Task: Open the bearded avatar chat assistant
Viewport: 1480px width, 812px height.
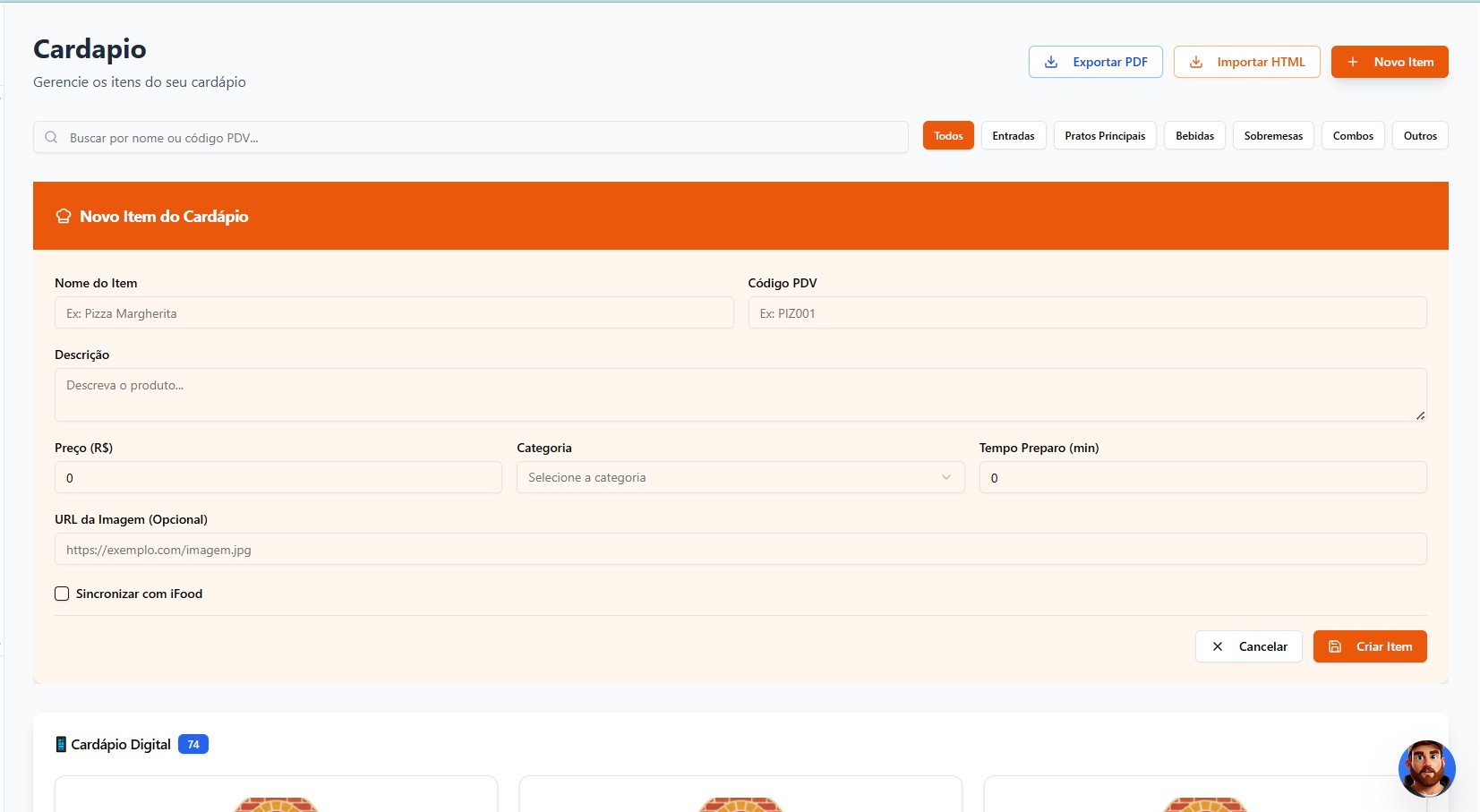Action: click(1426, 768)
